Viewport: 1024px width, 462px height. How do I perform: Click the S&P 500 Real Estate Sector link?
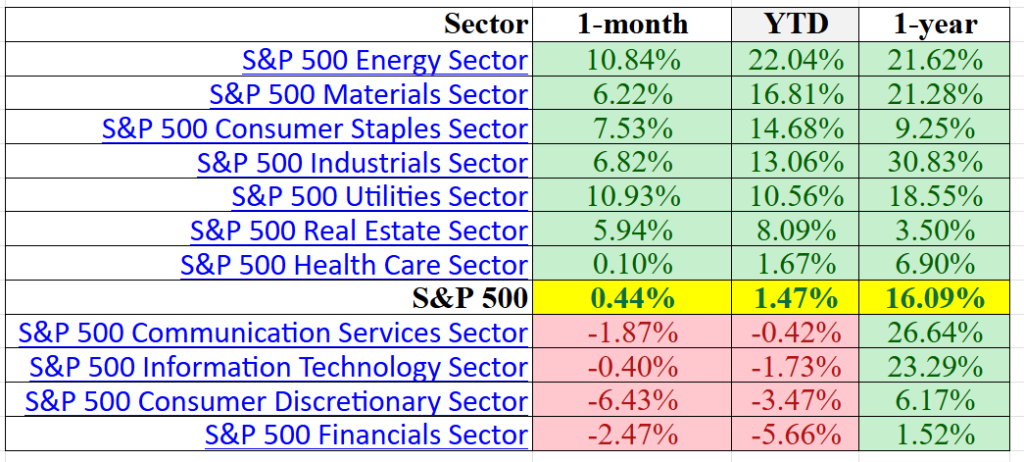(359, 231)
